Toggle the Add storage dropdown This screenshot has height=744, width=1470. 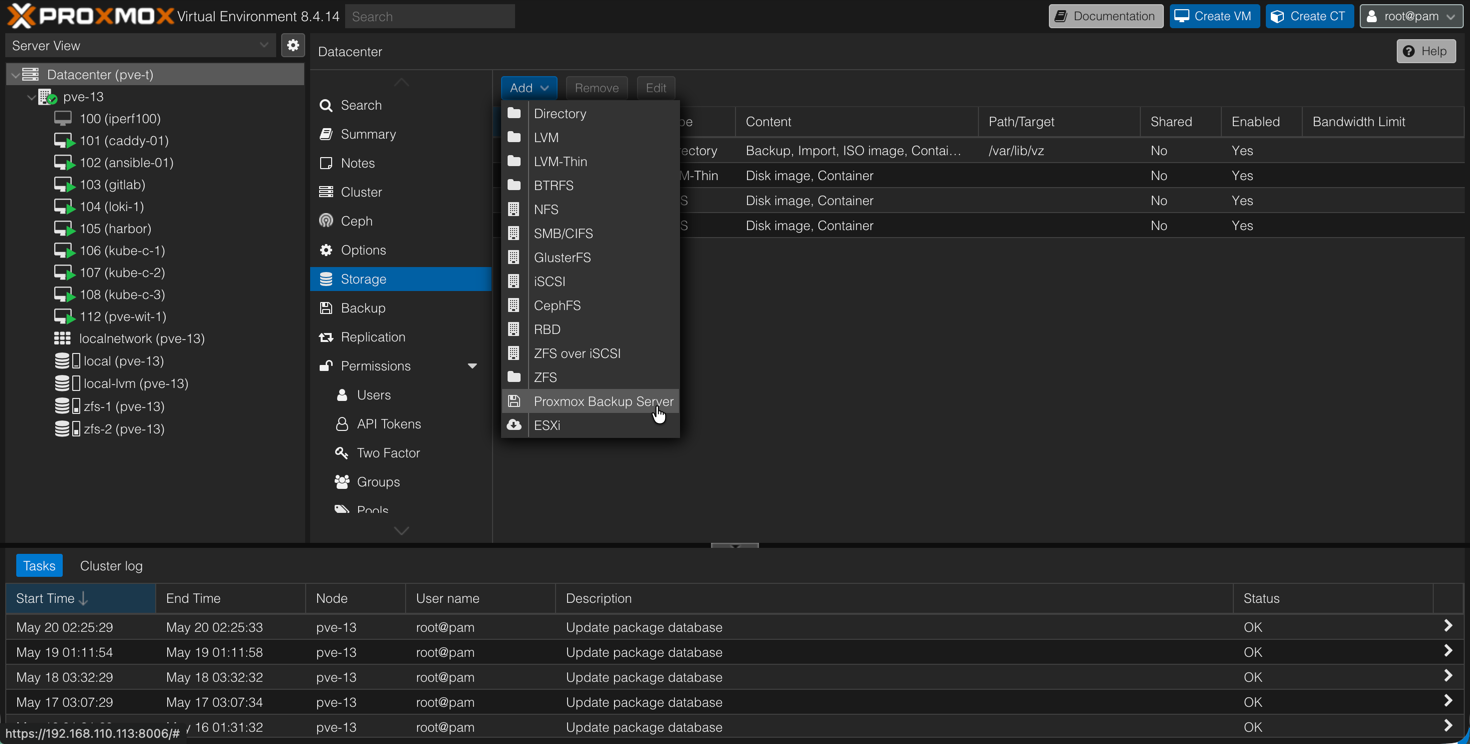(x=529, y=88)
